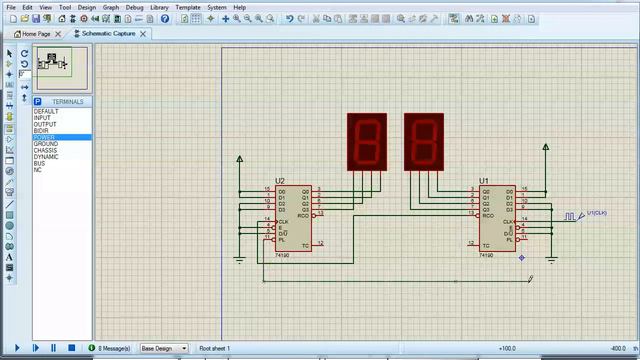Screen dimensions: 640x360
Task: Click the Zoom In magnifier icon
Action: (x=237, y=19)
